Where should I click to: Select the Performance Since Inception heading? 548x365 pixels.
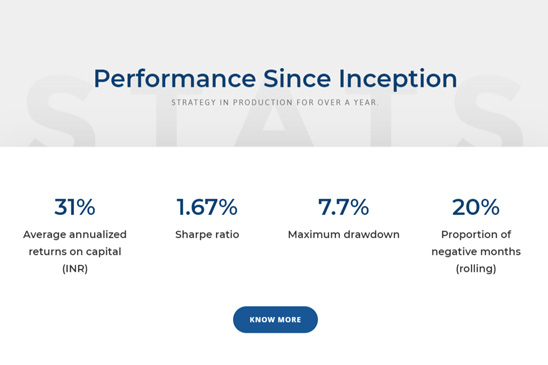tap(275, 79)
